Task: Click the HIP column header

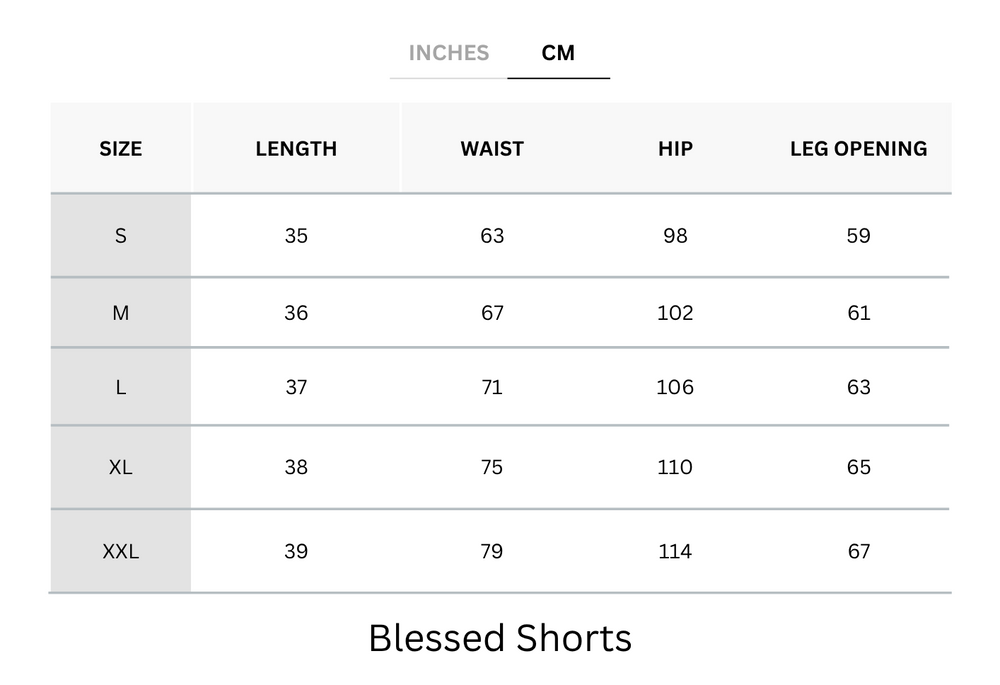Action: 675,149
